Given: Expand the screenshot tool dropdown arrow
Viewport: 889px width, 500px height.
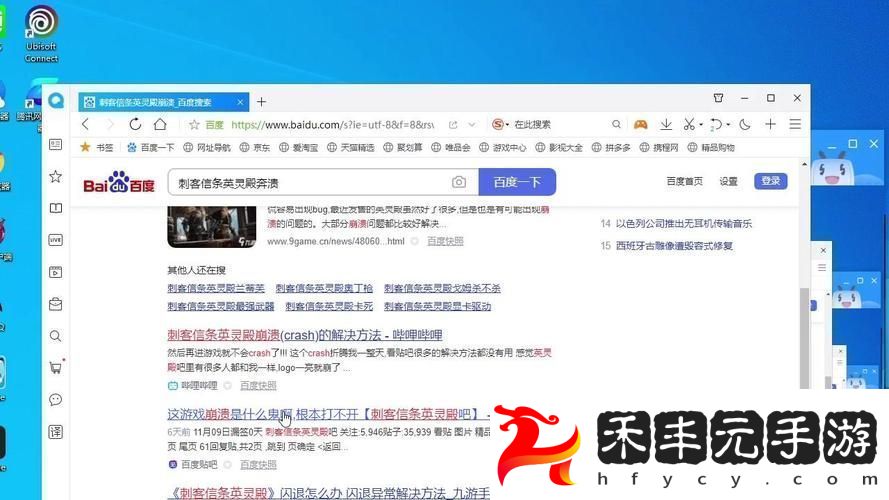Looking at the screenshot, I should (x=701, y=125).
